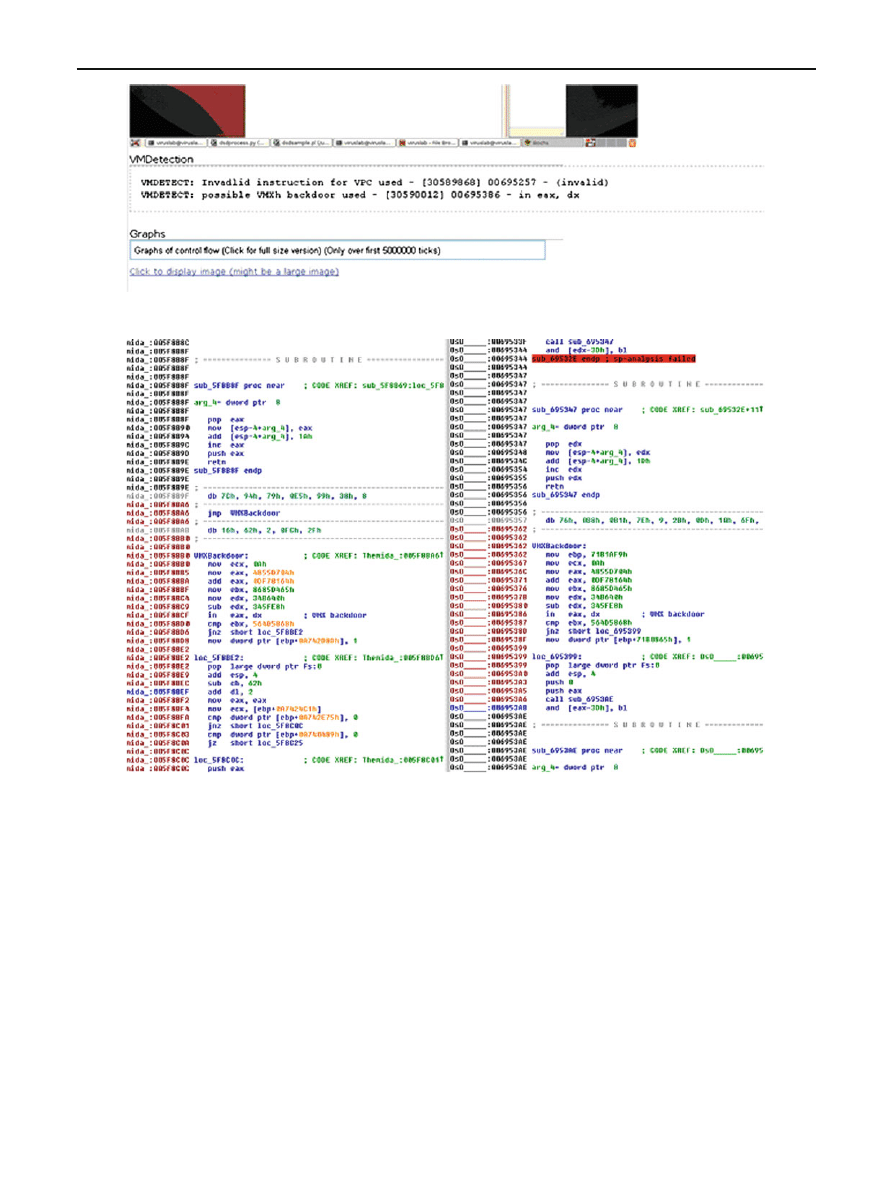Click the red X icon in taskbar

(x=135, y=143)
